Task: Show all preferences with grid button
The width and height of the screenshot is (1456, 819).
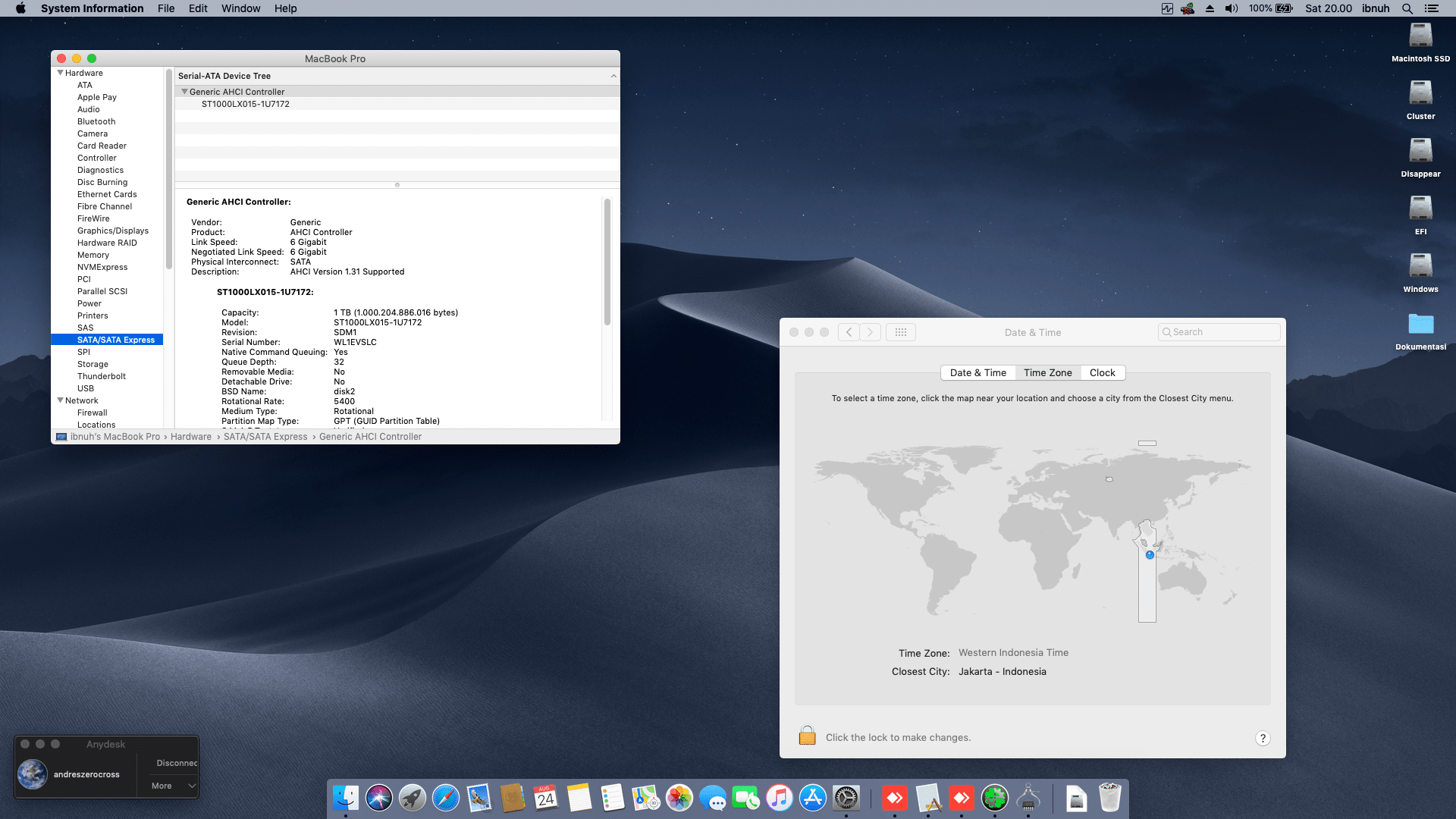Action: pyautogui.click(x=901, y=332)
